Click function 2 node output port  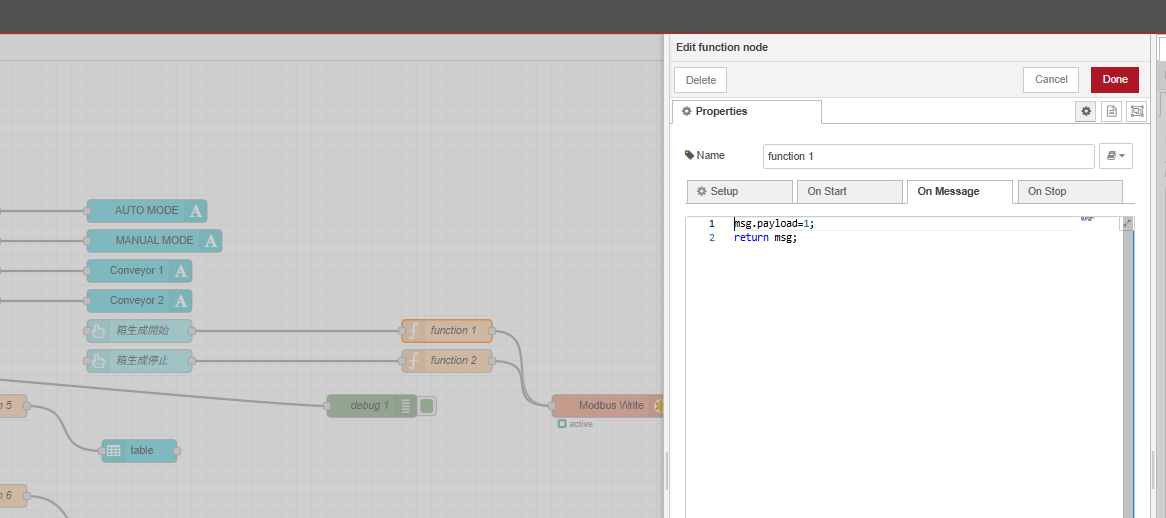(x=492, y=361)
